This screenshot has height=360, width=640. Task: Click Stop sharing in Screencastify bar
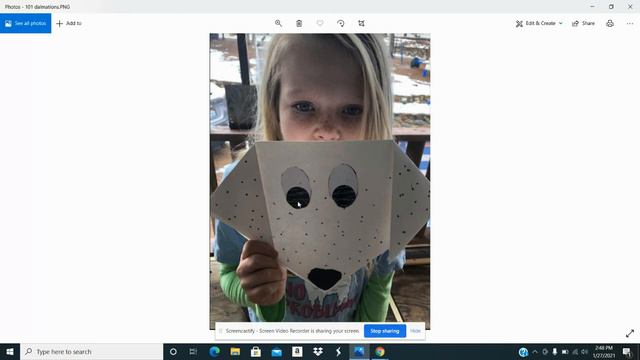pyautogui.click(x=385, y=331)
